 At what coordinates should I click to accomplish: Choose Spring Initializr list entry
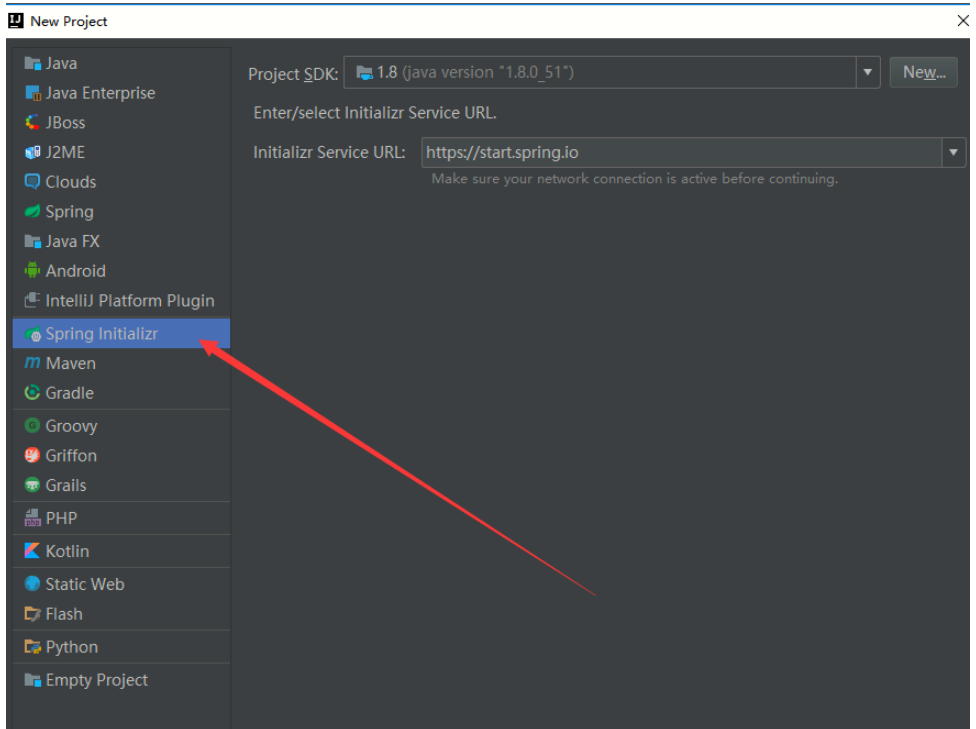point(121,334)
